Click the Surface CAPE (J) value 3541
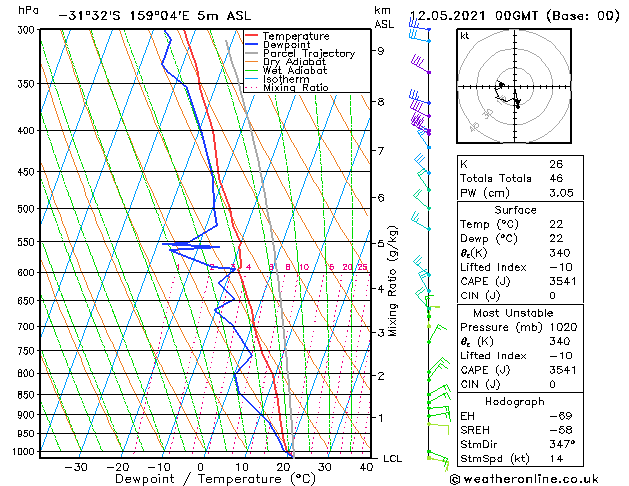The height and width of the screenshot is (486, 629). click(562, 281)
